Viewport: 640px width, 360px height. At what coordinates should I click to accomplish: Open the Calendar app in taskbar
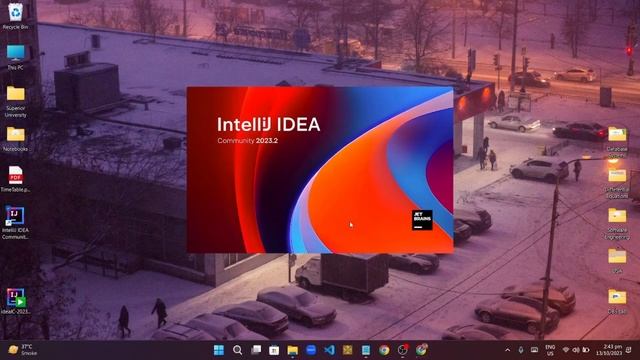coord(274,350)
